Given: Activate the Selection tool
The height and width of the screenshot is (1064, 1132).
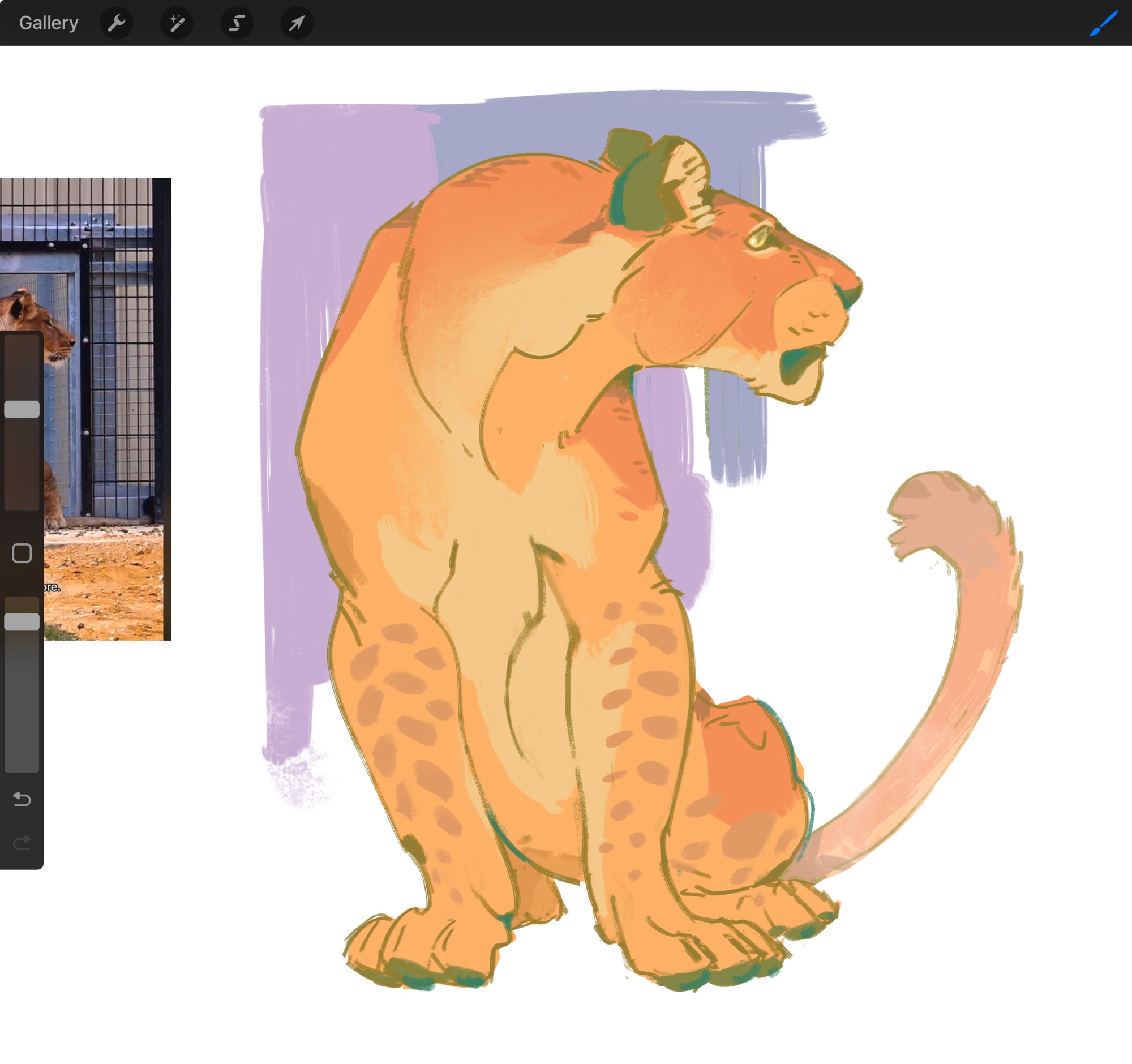Looking at the screenshot, I should [237, 23].
